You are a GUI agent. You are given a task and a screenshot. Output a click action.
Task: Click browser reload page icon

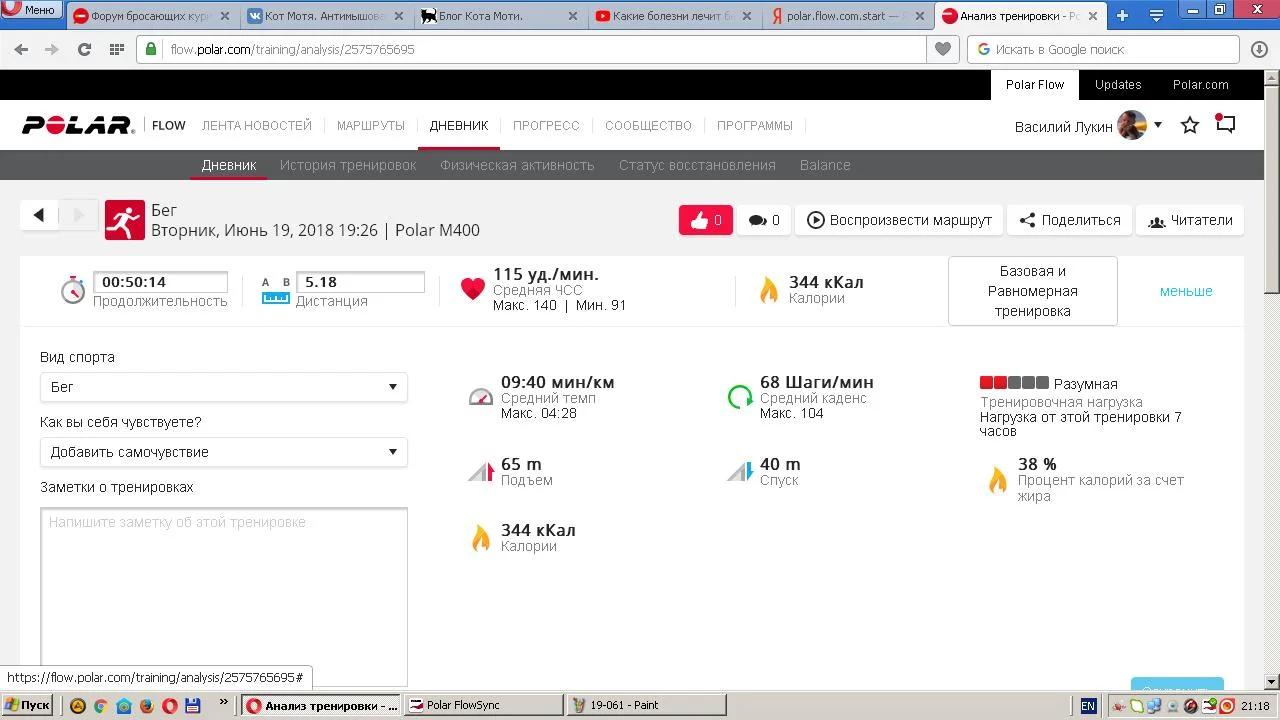click(84, 49)
